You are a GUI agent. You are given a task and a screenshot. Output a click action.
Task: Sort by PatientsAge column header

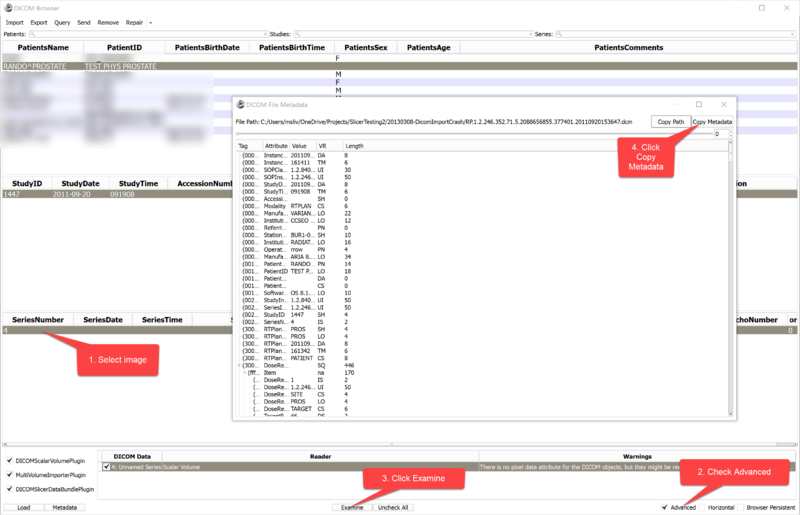(x=429, y=47)
